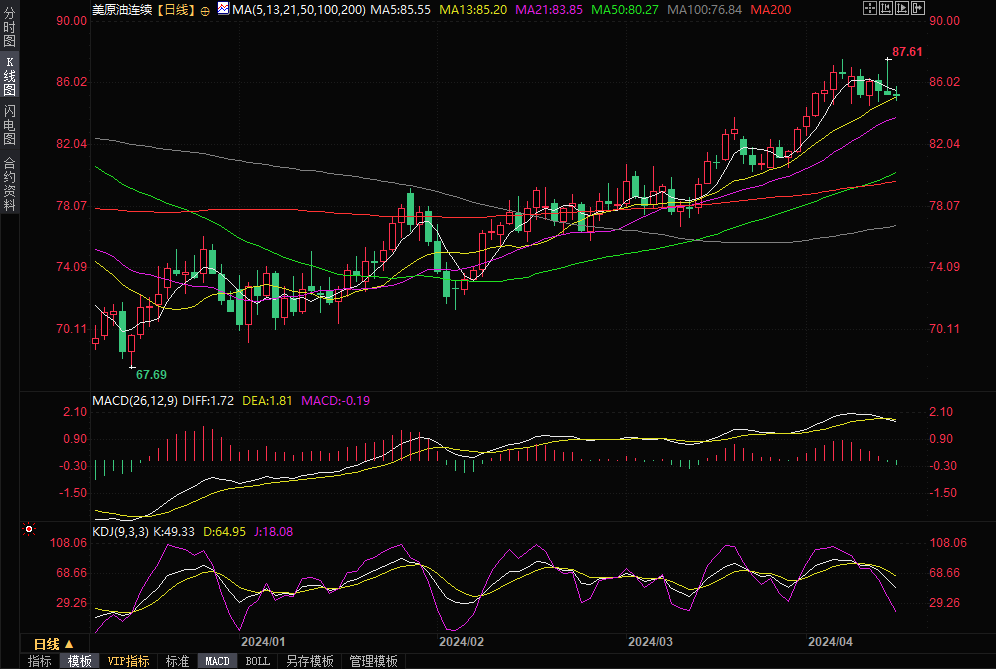Click the MACD(26,12,9) parameter label
The image size is (996, 669).
(135, 400)
